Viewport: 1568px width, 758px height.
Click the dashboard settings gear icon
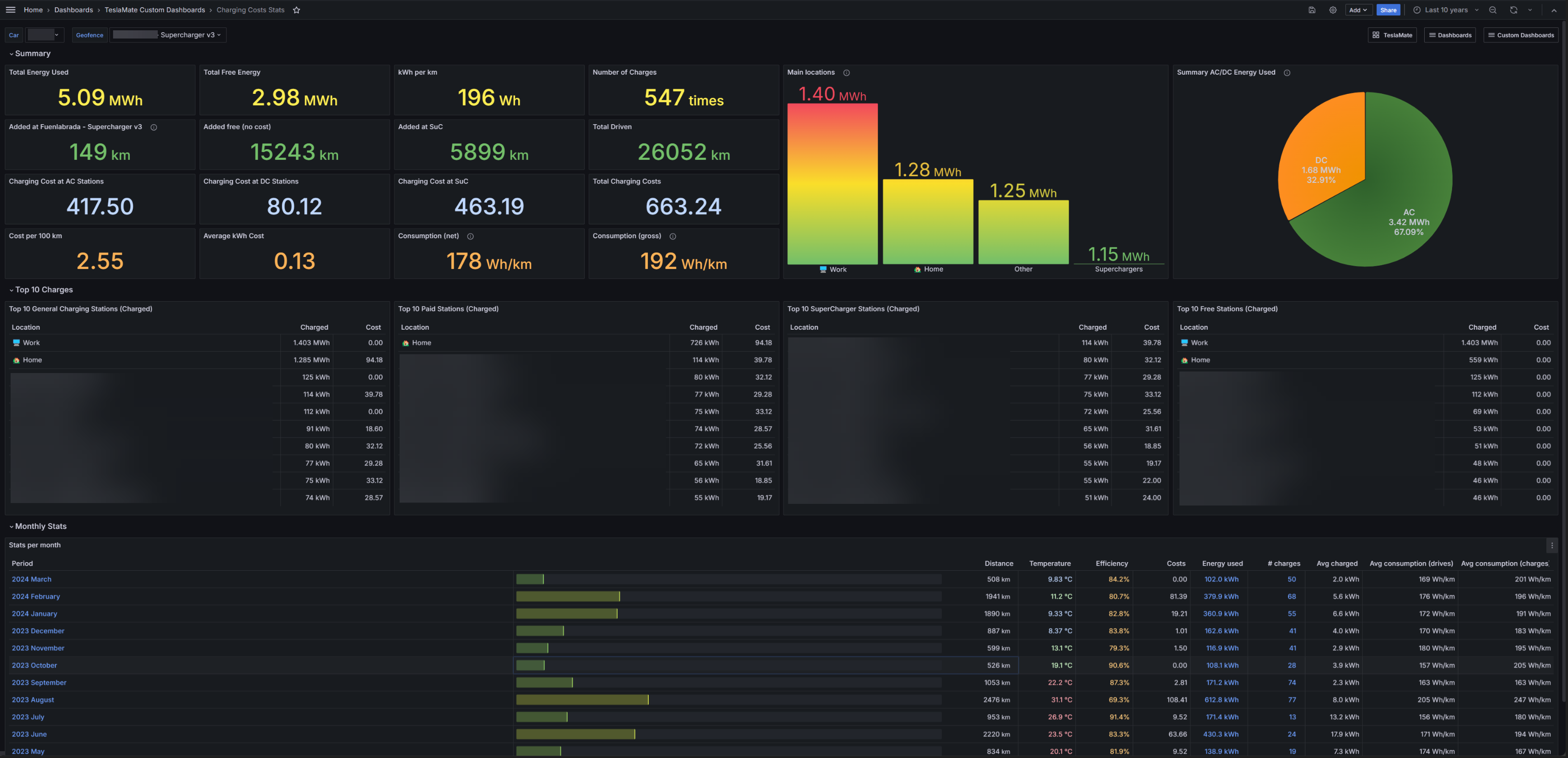[1333, 9]
